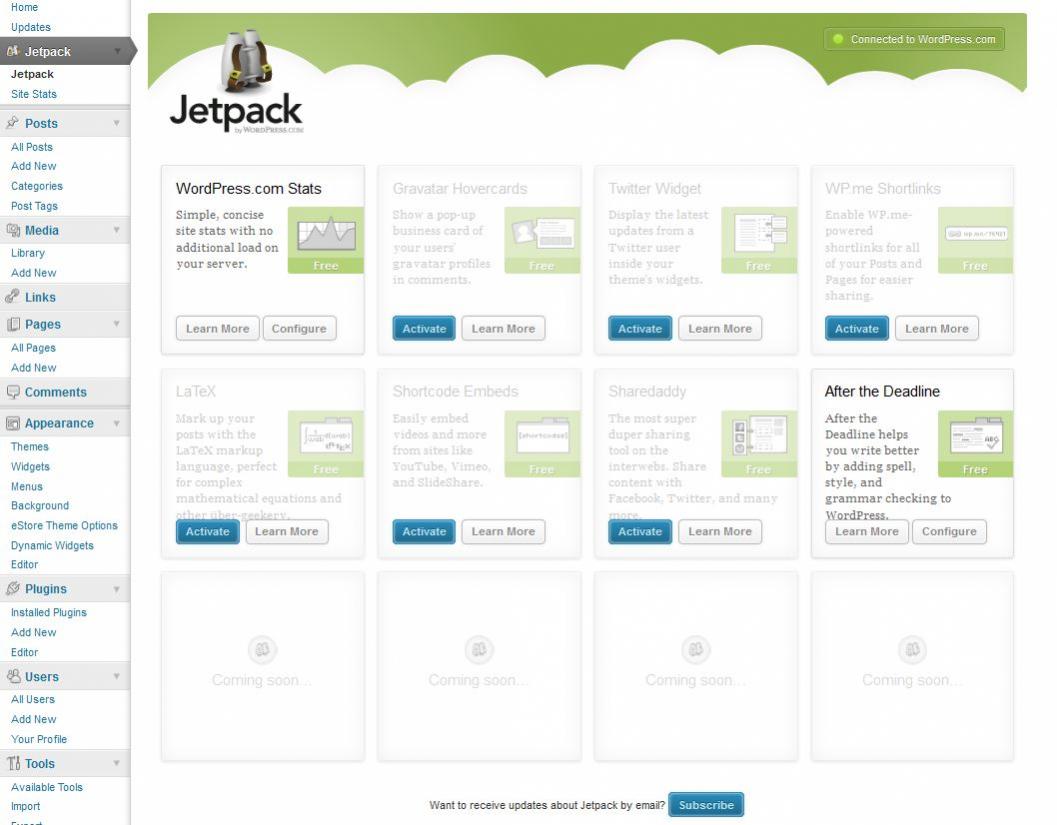Learn More about LaTeX module
The height and width of the screenshot is (825, 1057).
[x=286, y=531]
